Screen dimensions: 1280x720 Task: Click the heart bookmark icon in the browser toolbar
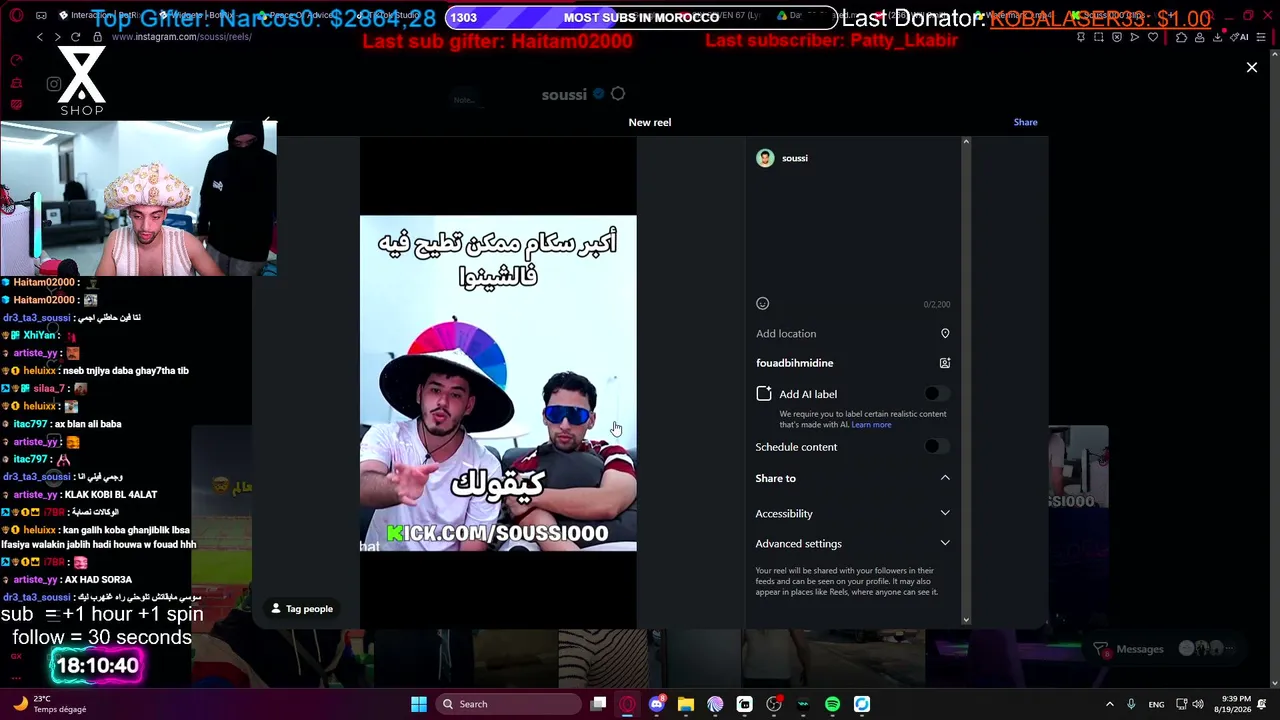[x=1153, y=37]
